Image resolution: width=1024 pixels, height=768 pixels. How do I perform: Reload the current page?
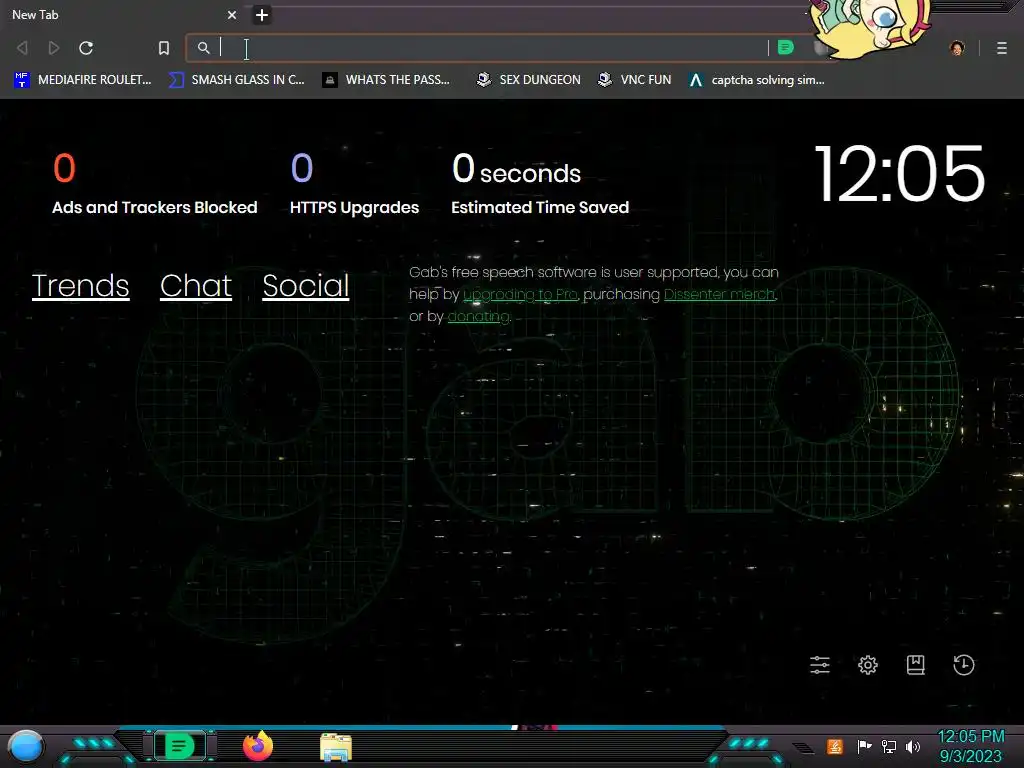[x=86, y=48]
